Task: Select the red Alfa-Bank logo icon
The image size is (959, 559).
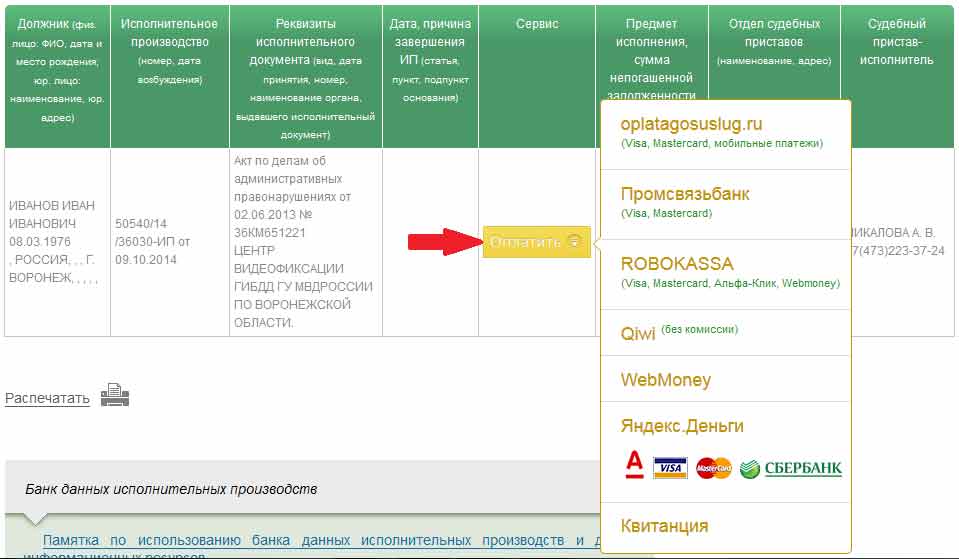Action: tap(633, 466)
